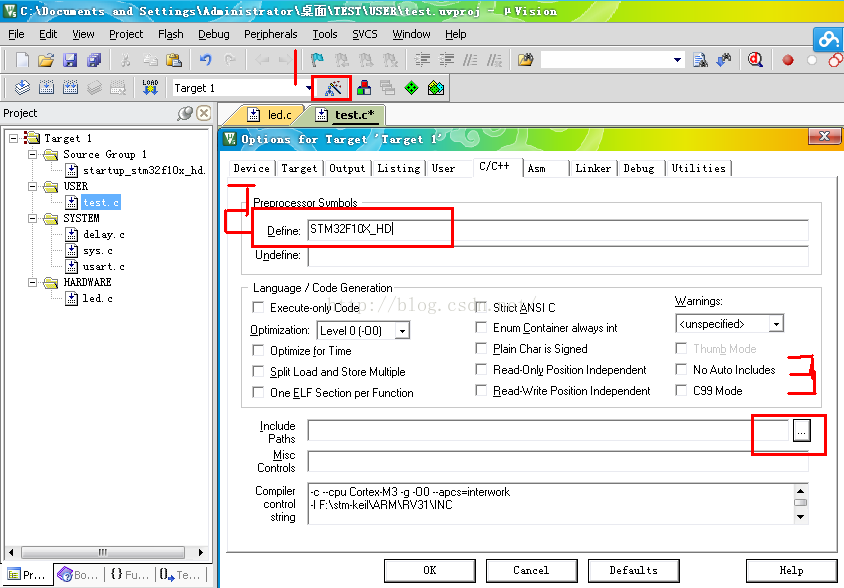
Task: Click the Start Debug Session icon
Action: point(755,60)
